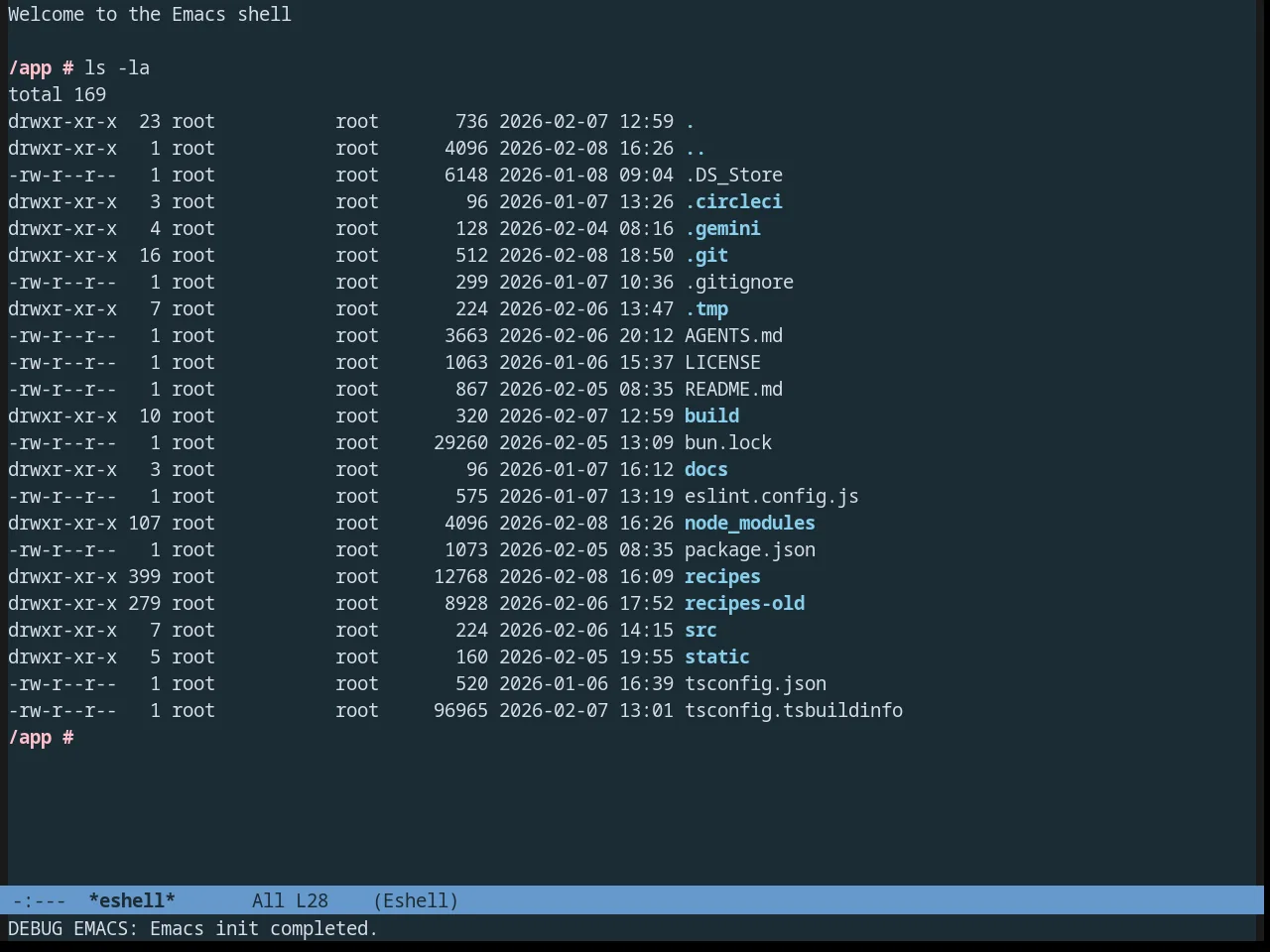Viewport: 1270px width, 952px height.
Task: Click the 'ls -la' command text
Action: tap(117, 67)
